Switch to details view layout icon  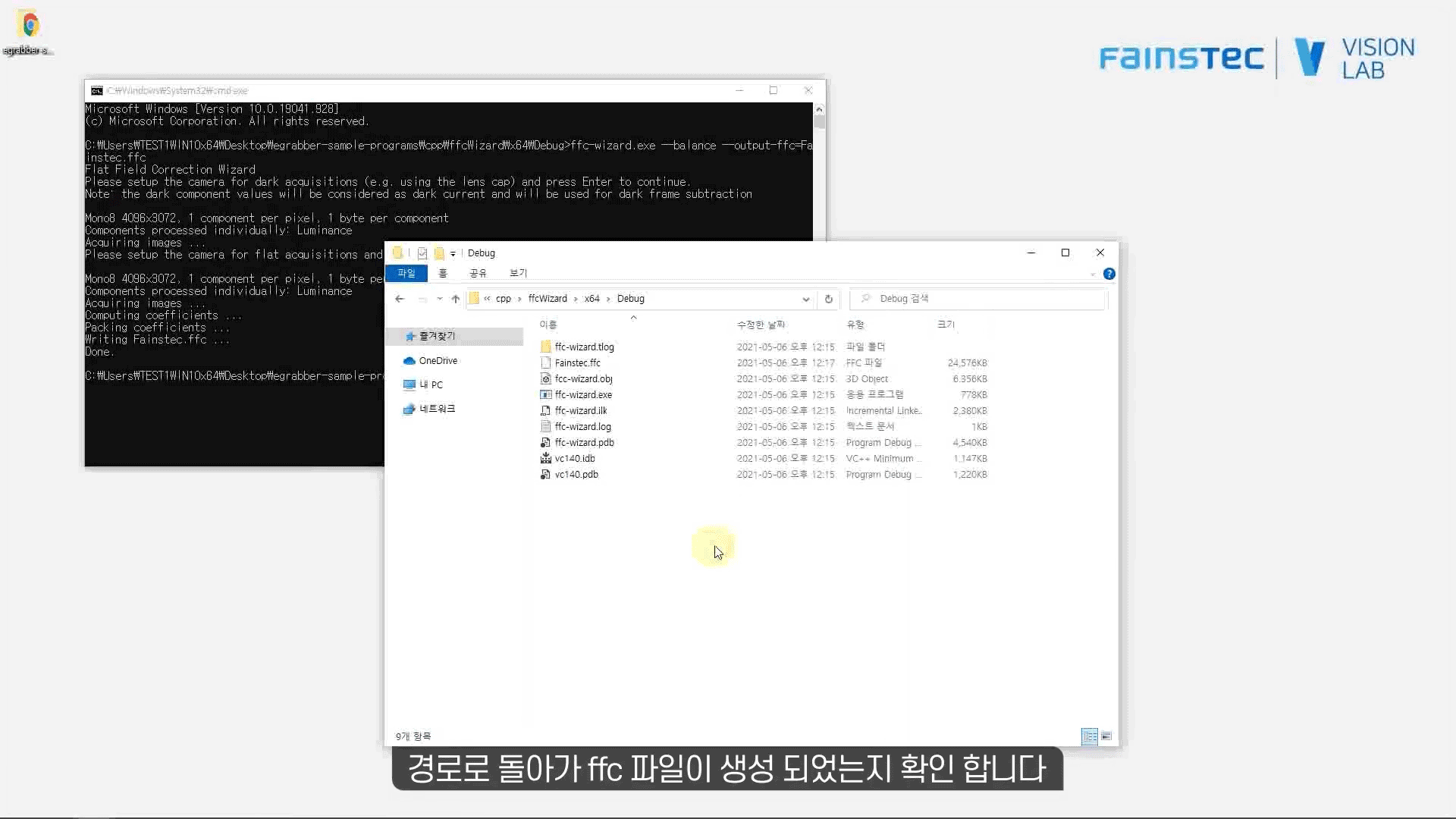point(1089,736)
